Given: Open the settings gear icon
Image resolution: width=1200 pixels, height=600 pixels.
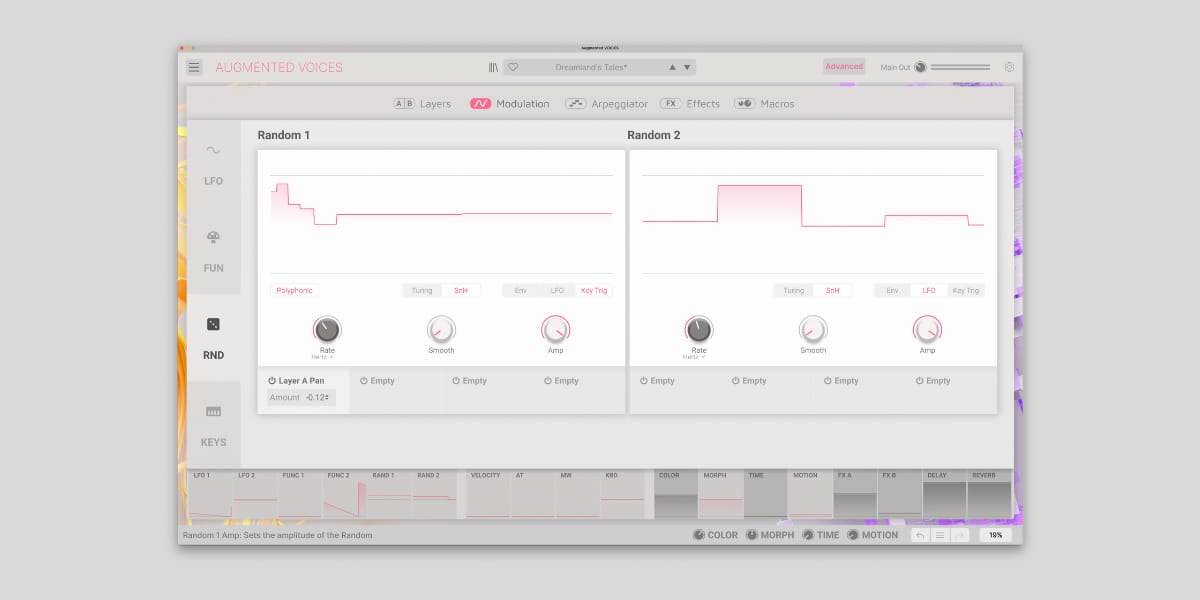Looking at the screenshot, I should [1009, 67].
